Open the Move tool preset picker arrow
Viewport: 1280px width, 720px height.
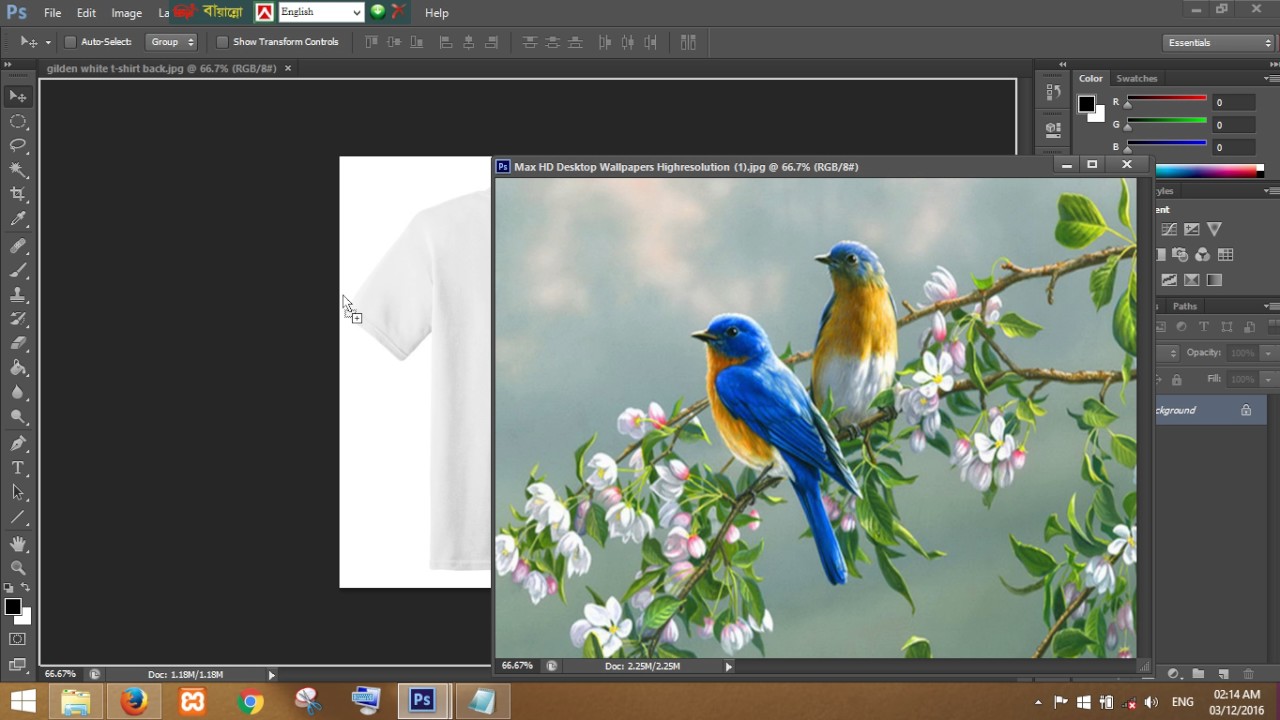48,42
